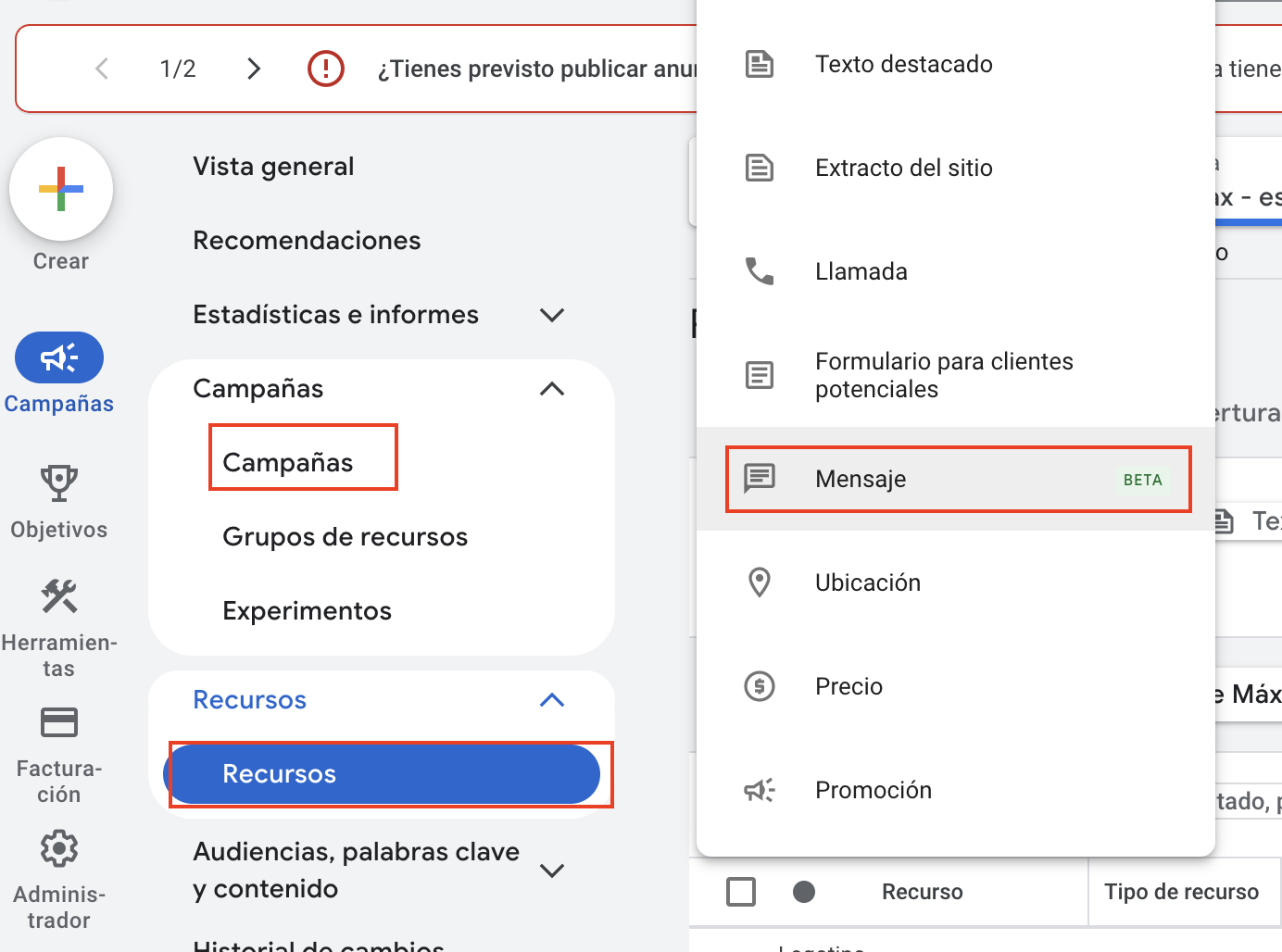The image size is (1282, 952).
Task: Click the megaphone icon next to Promoción
Action: coord(759,789)
